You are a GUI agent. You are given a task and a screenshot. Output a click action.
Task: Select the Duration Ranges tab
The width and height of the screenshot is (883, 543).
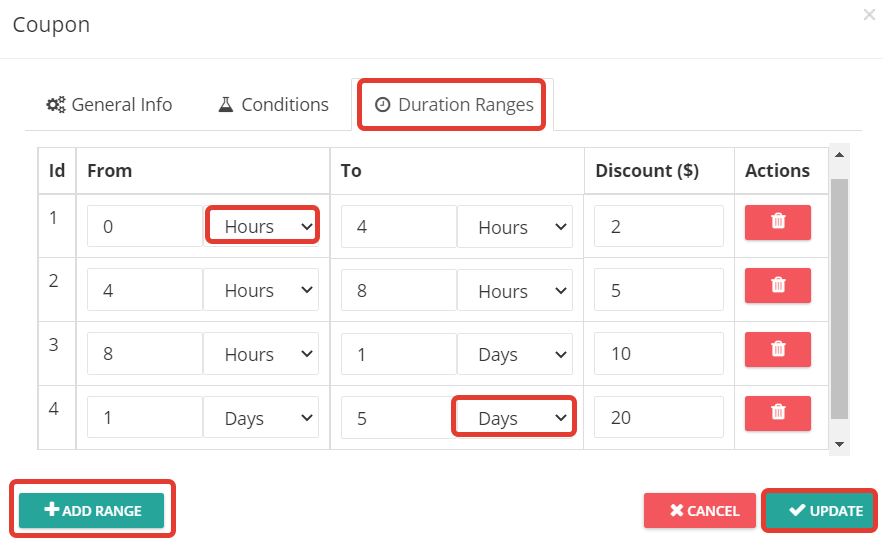452,105
